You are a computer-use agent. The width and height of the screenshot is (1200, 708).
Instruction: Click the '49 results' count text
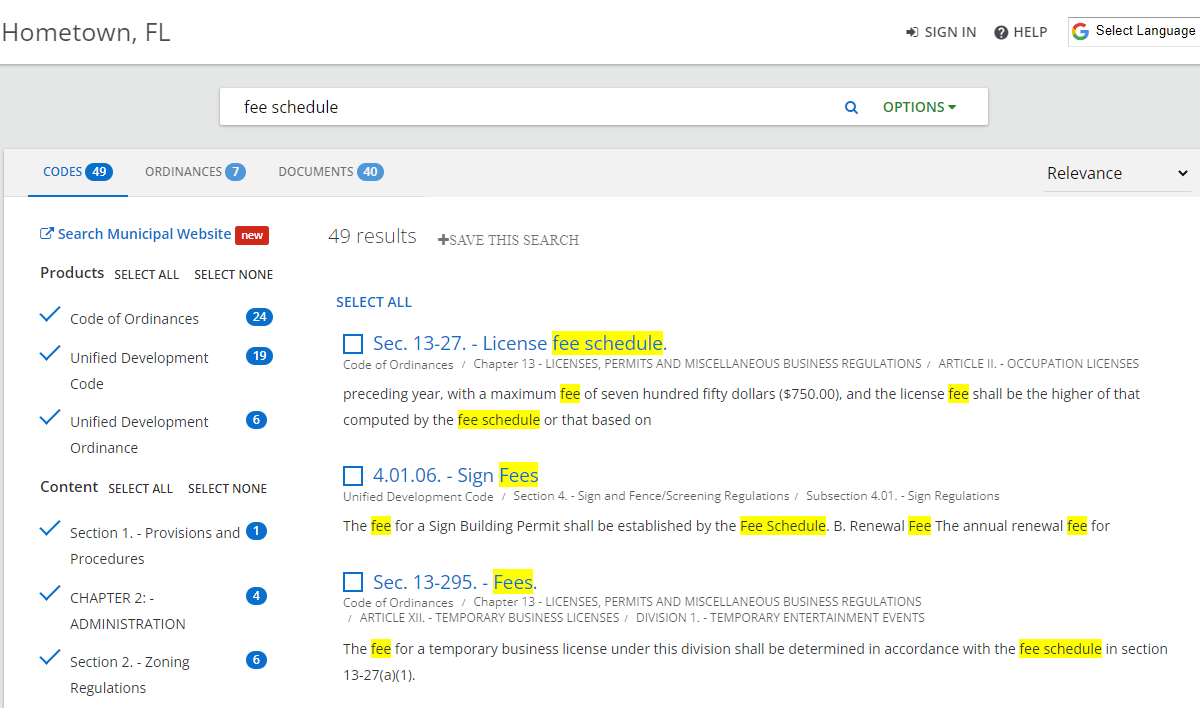pos(372,236)
